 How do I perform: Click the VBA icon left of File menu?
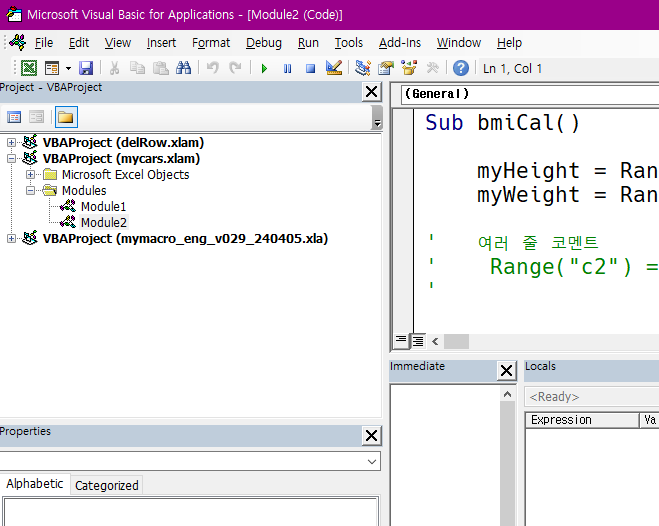[x=17, y=42]
